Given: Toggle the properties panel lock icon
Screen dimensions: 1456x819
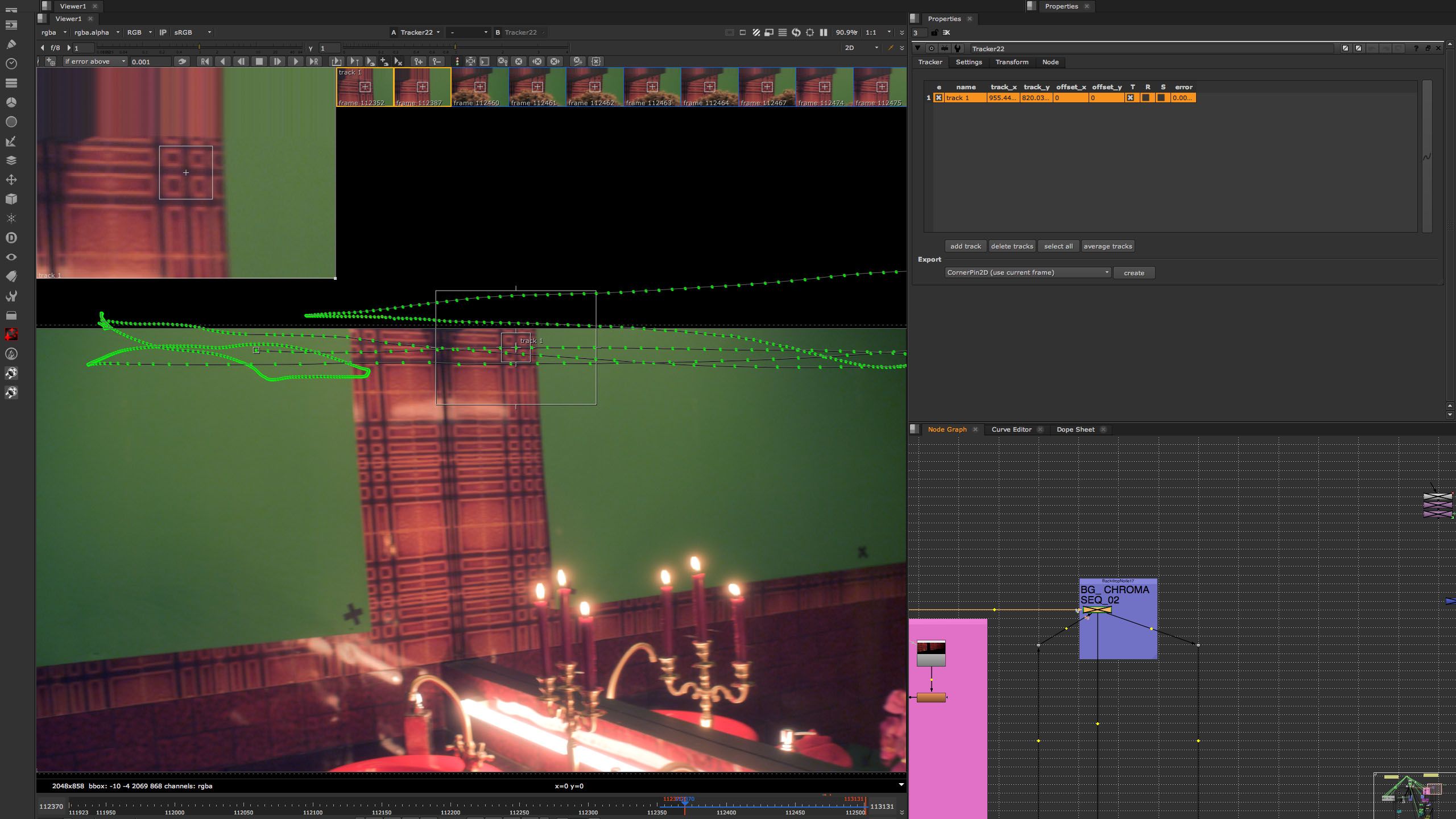Looking at the screenshot, I should 934,32.
